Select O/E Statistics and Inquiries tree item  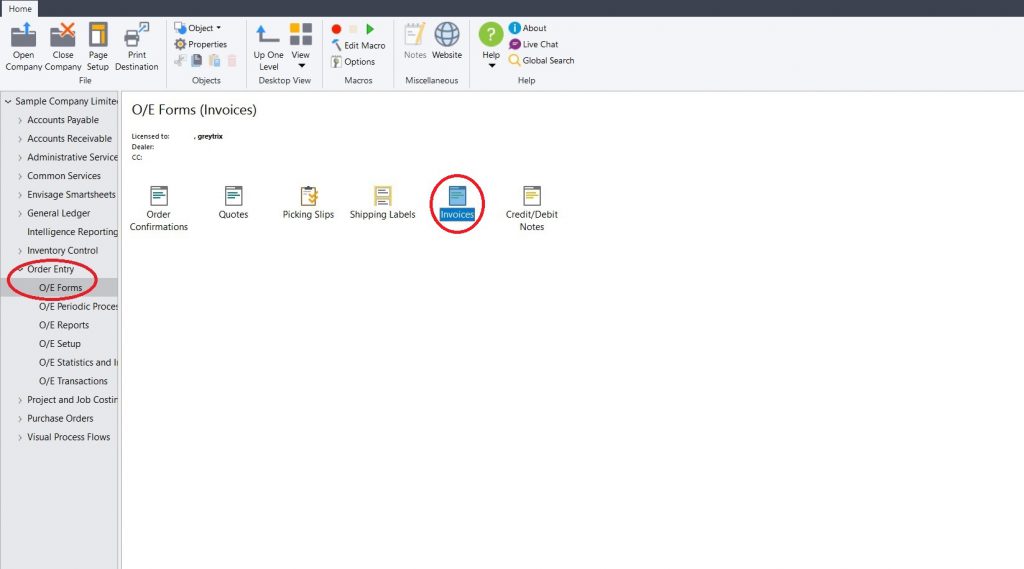pos(78,363)
